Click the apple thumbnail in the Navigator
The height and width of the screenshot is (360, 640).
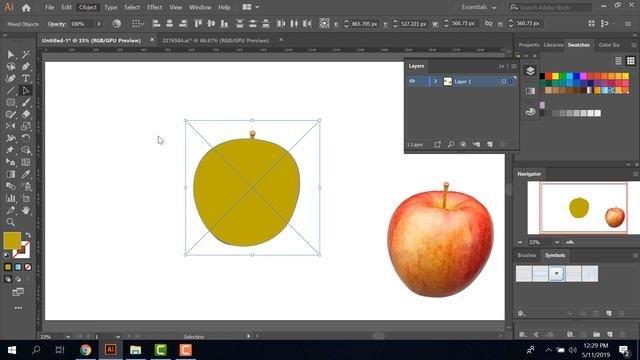(x=615, y=217)
